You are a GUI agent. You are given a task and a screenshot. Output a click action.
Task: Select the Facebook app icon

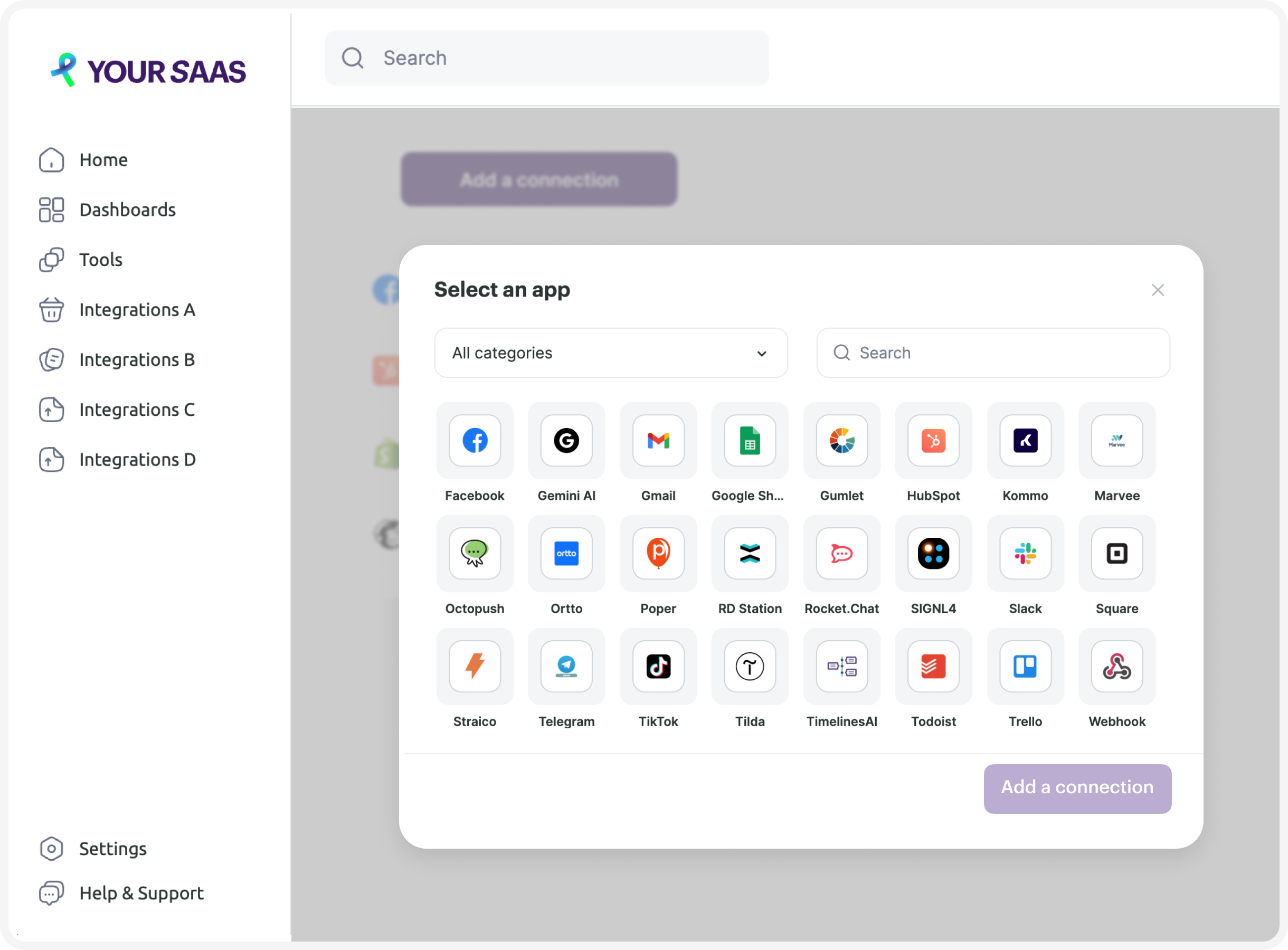pyautogui.click(x=475, y=441)
